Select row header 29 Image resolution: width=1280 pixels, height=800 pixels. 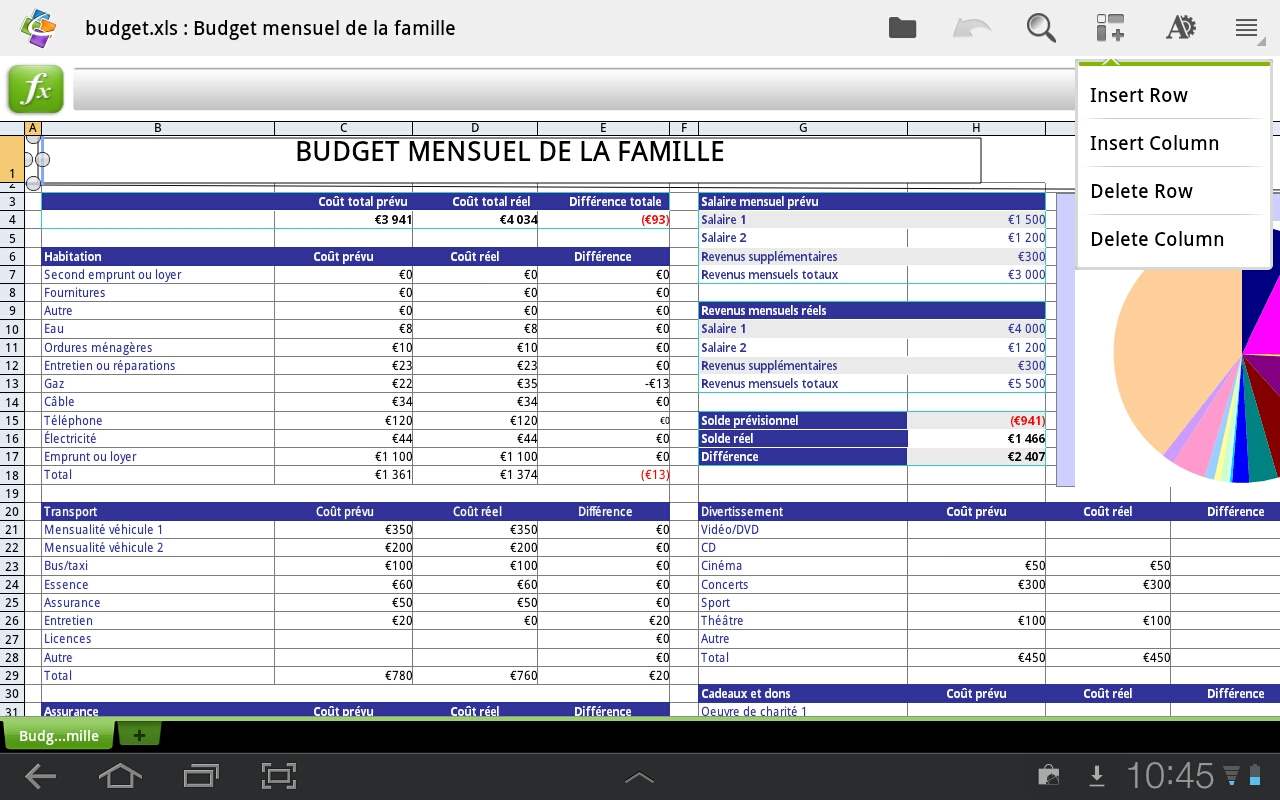12,676
